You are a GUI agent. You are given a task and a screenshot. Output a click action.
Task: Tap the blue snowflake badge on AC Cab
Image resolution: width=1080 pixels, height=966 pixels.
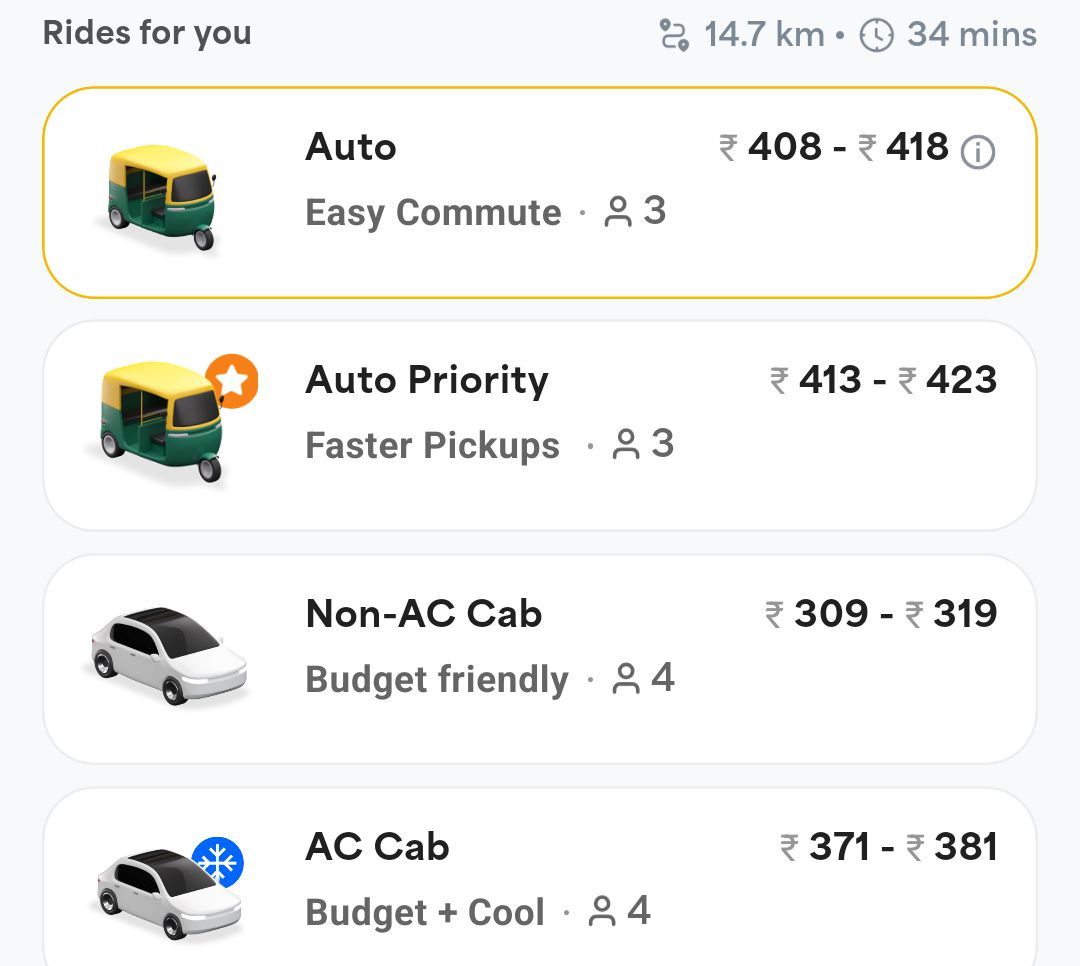pyautogui.click(x=218, y=862)
